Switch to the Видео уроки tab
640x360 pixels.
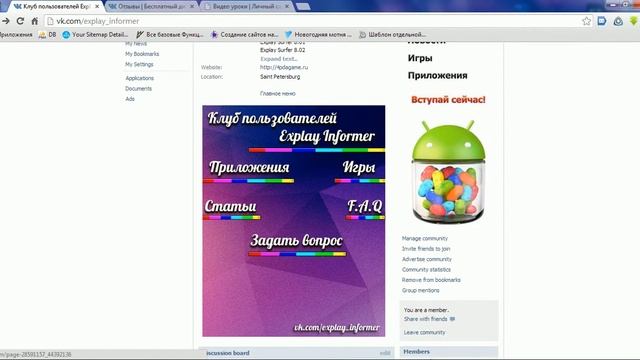coord(246,7)
